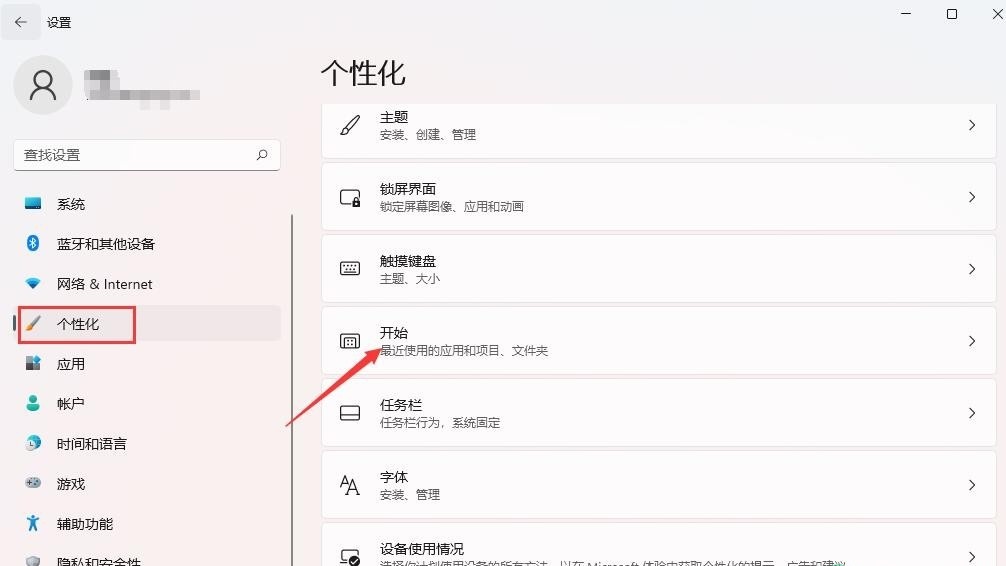This screenshot has height=566, width=1006.
Task: Click the 帐户 person icon
Action: [x=33, y=403]
